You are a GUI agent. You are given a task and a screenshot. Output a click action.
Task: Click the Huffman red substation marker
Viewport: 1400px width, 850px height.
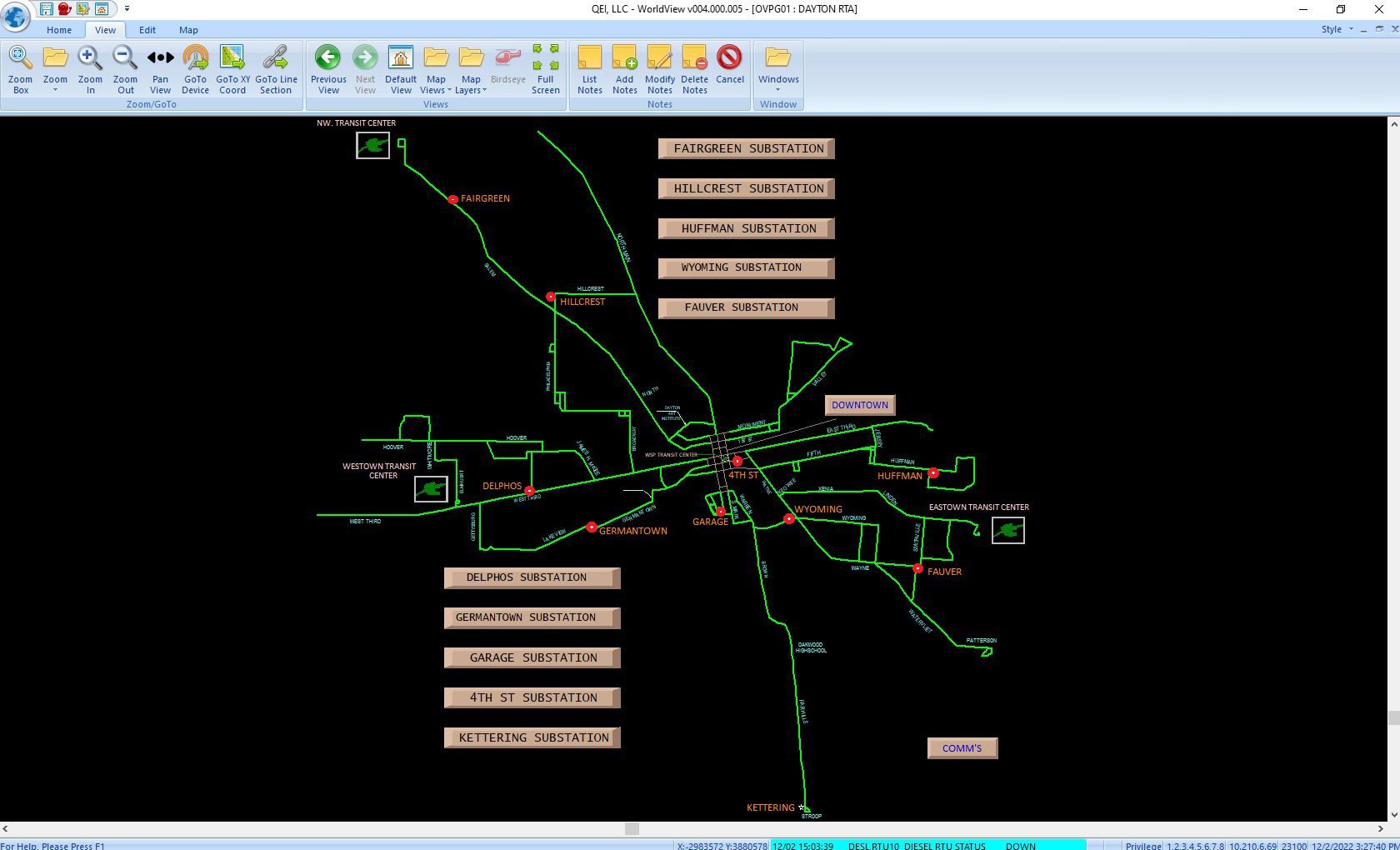point(933,472)
